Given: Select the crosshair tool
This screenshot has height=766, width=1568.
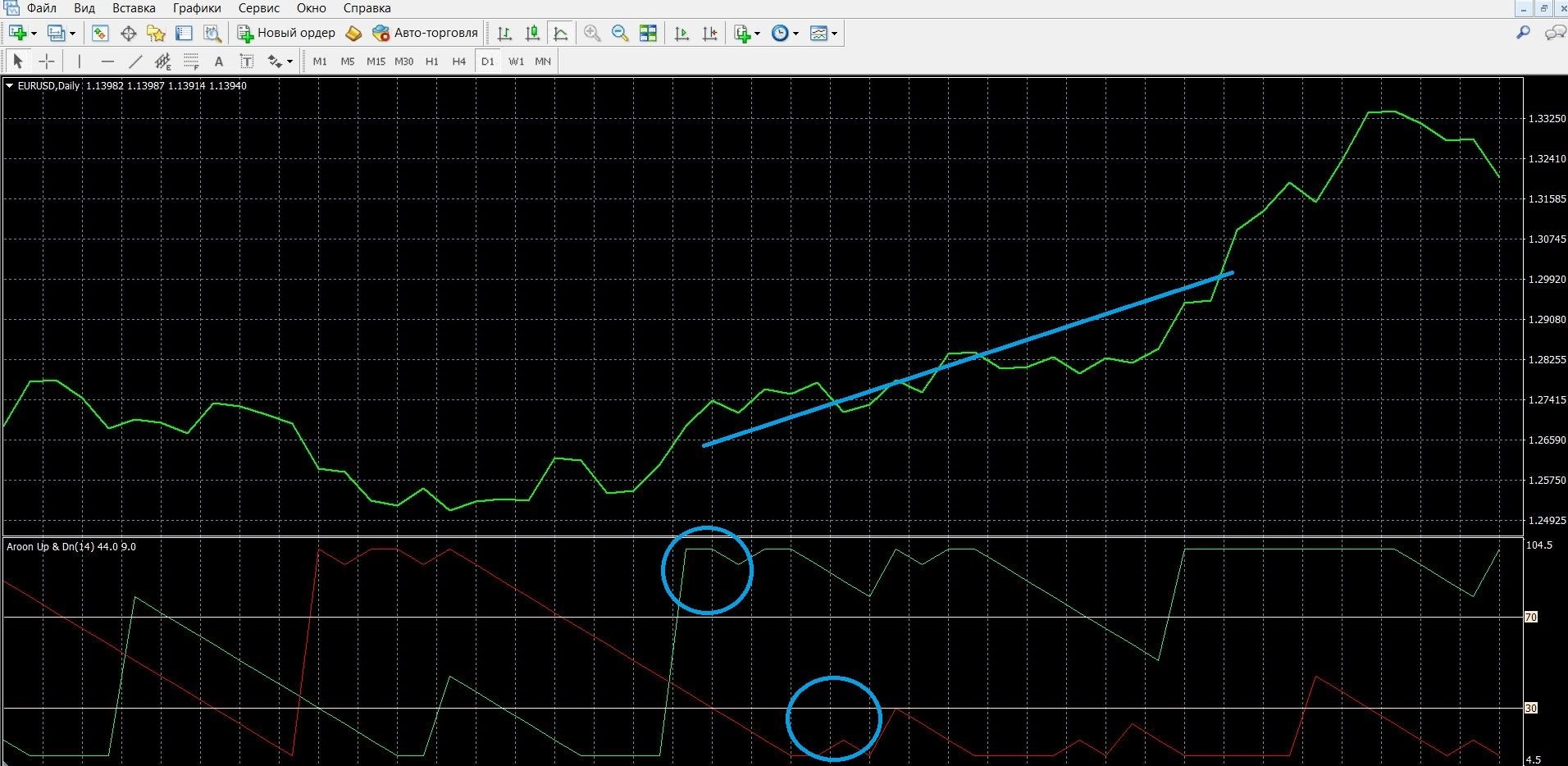Looking at the screenshot, I should coord(47,61).
